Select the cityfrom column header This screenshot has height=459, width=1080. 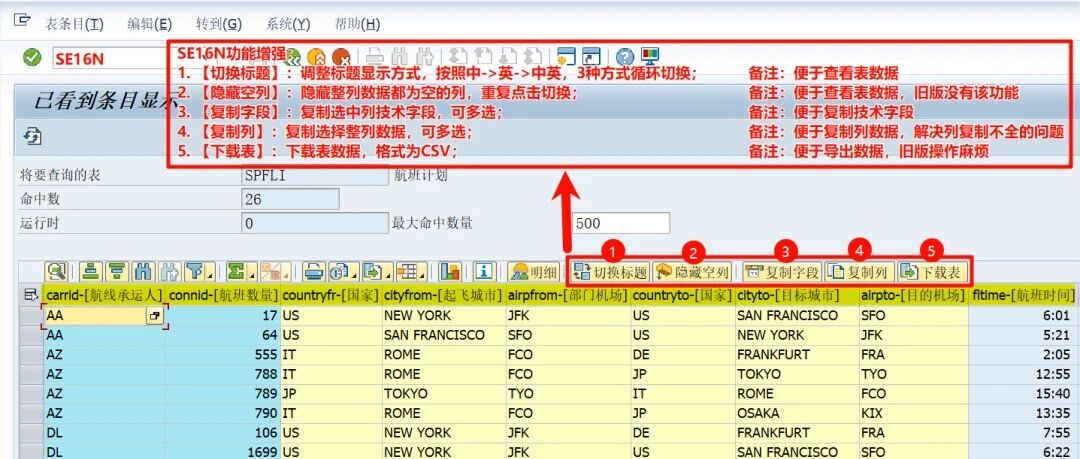[x=444, y=296]
